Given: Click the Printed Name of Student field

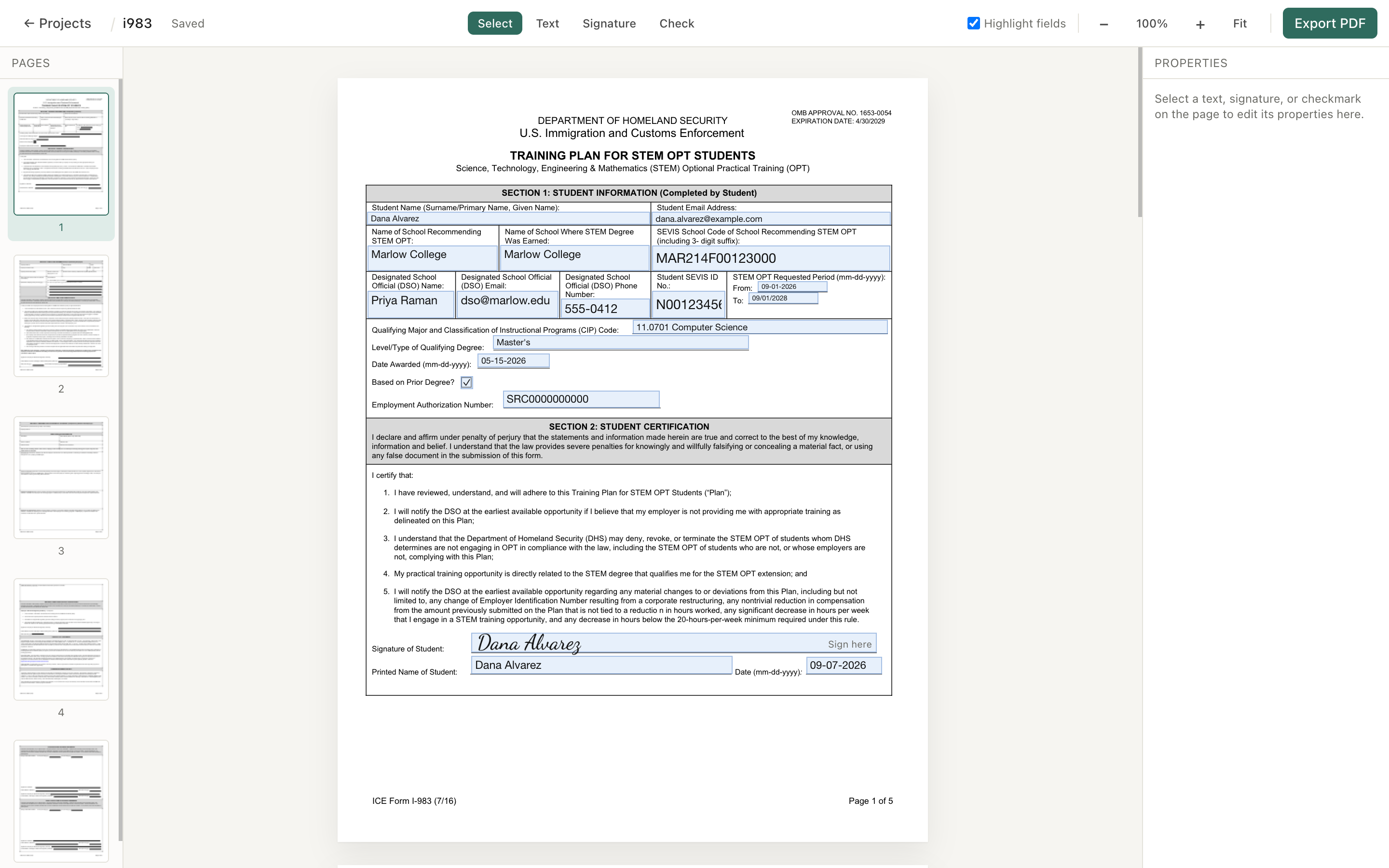Looking at the screenshot, I should 601,665.
